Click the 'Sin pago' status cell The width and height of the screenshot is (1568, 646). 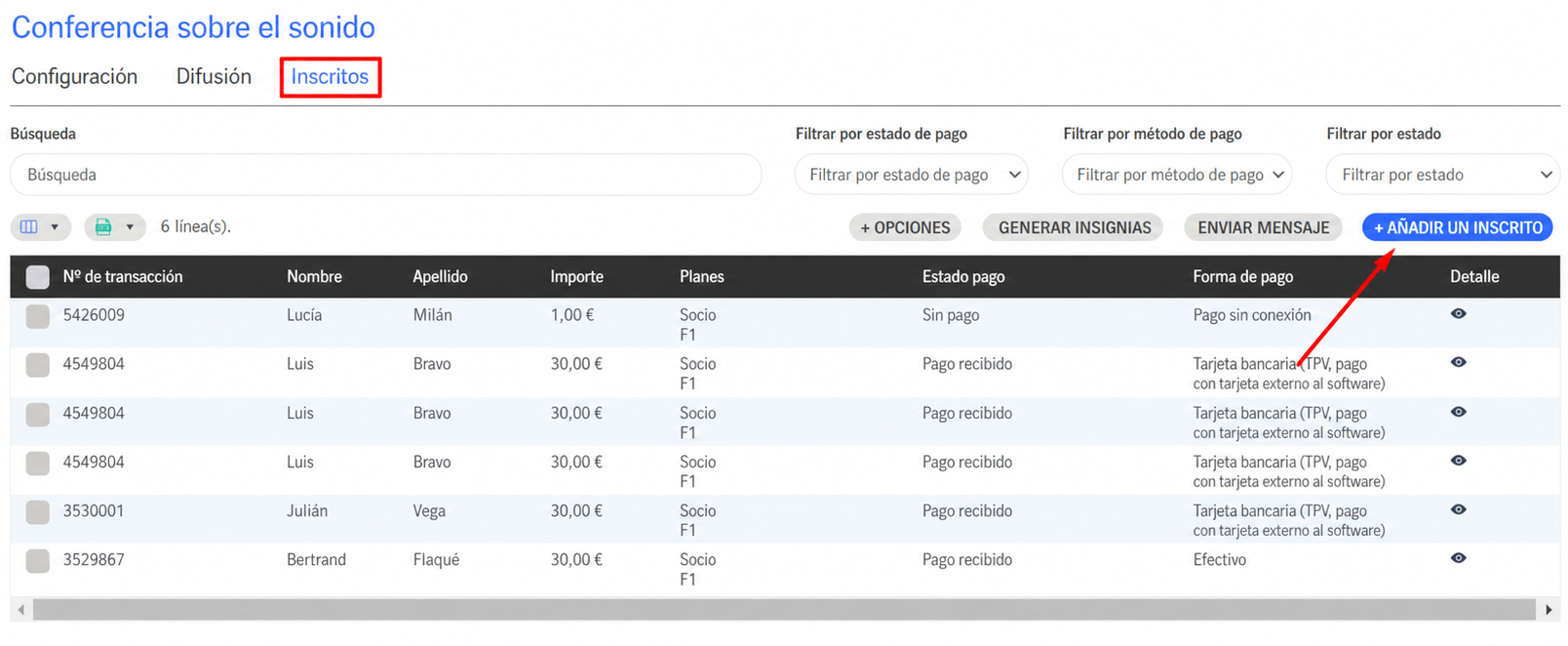pos(951,315)
